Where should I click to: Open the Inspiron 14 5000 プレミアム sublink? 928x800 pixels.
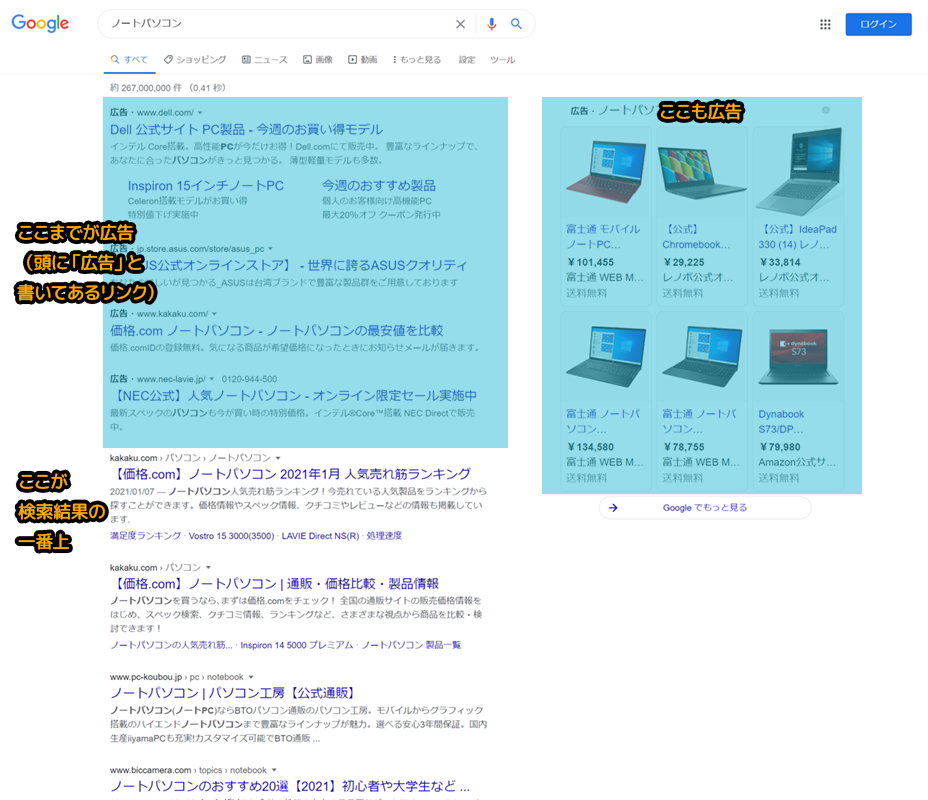297,645
